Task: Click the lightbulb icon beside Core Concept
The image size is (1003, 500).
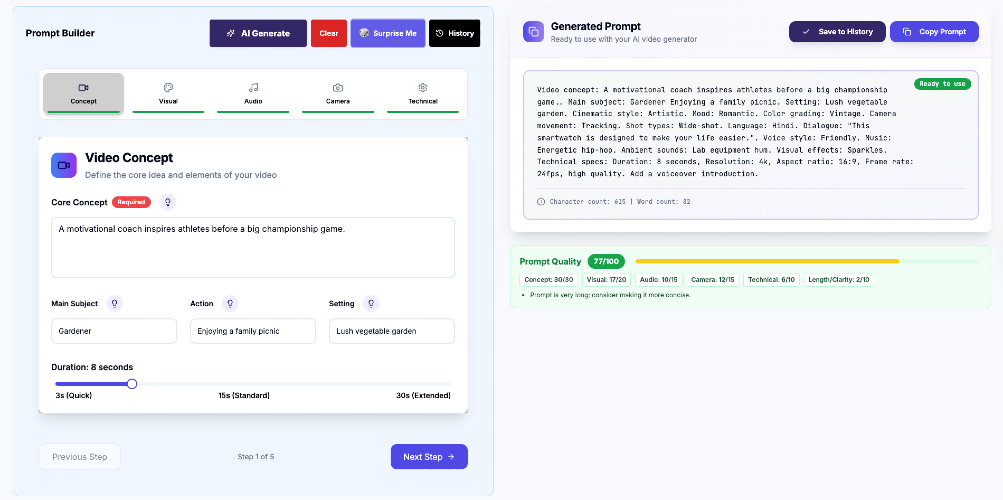Action: (x=168, y=202)
